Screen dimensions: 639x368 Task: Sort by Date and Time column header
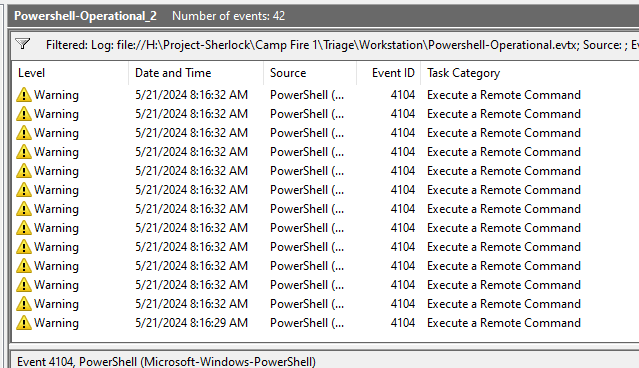(173, 73)
